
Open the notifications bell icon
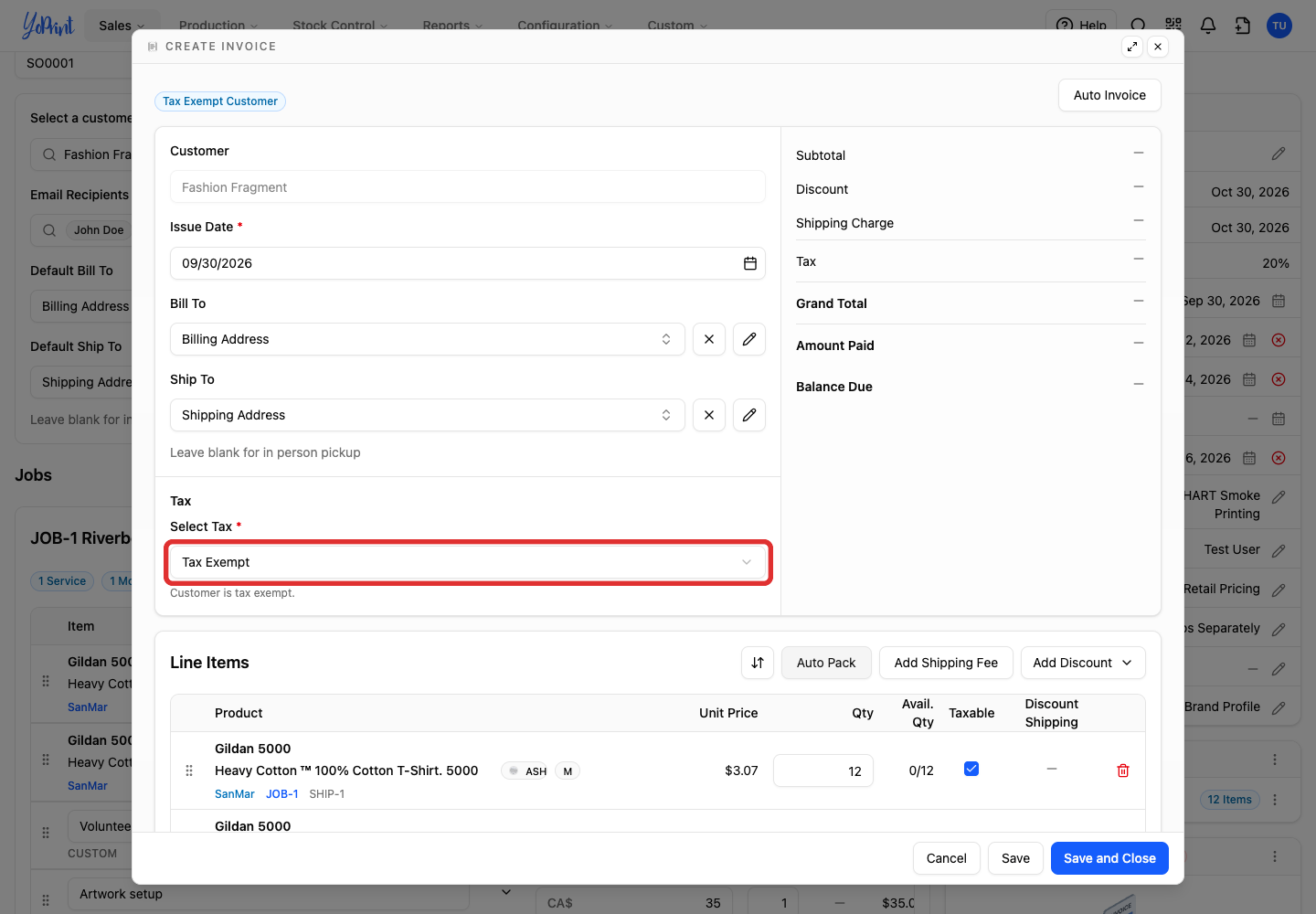click(x=1208, y=26)
